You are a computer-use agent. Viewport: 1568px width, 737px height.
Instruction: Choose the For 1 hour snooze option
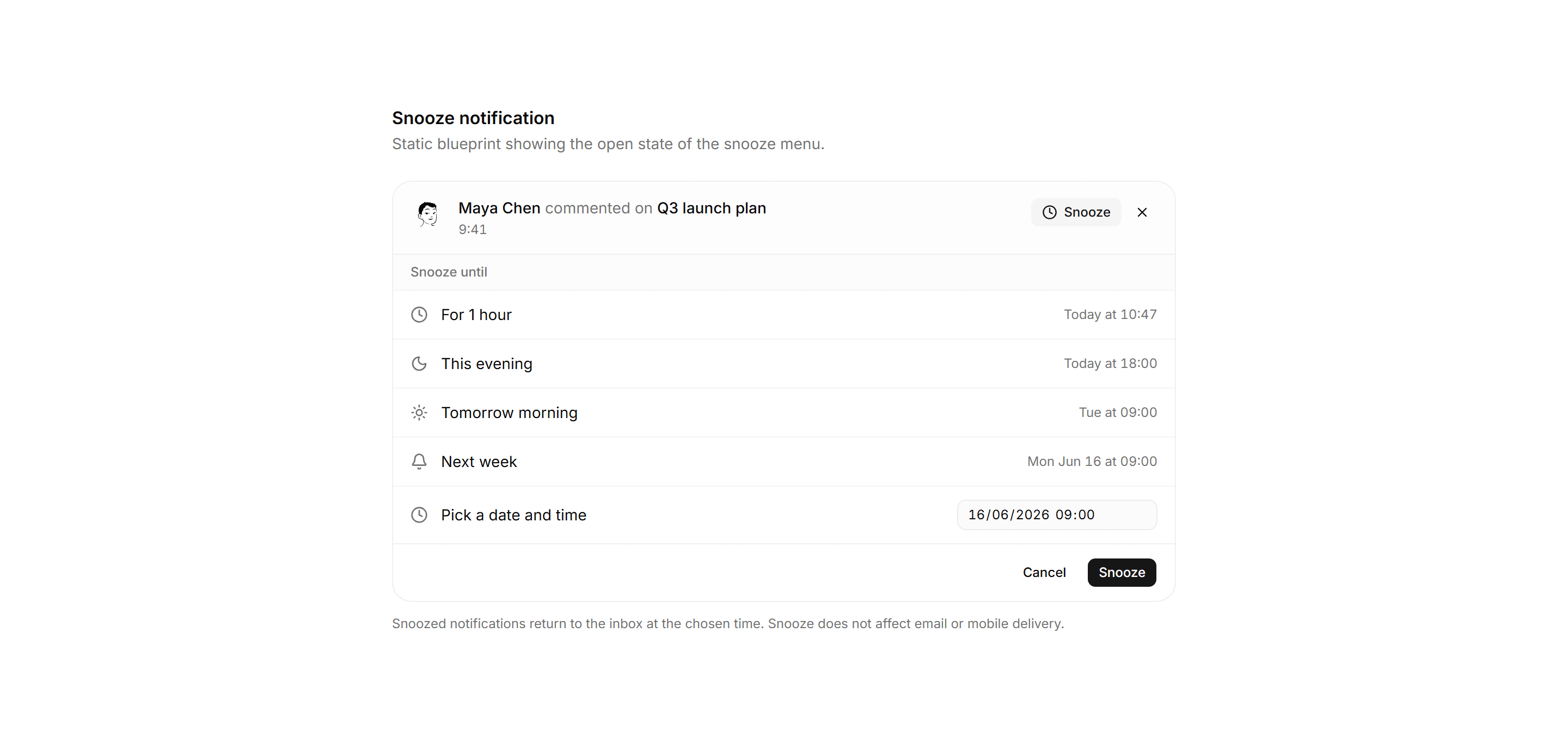tap(783, 315)
